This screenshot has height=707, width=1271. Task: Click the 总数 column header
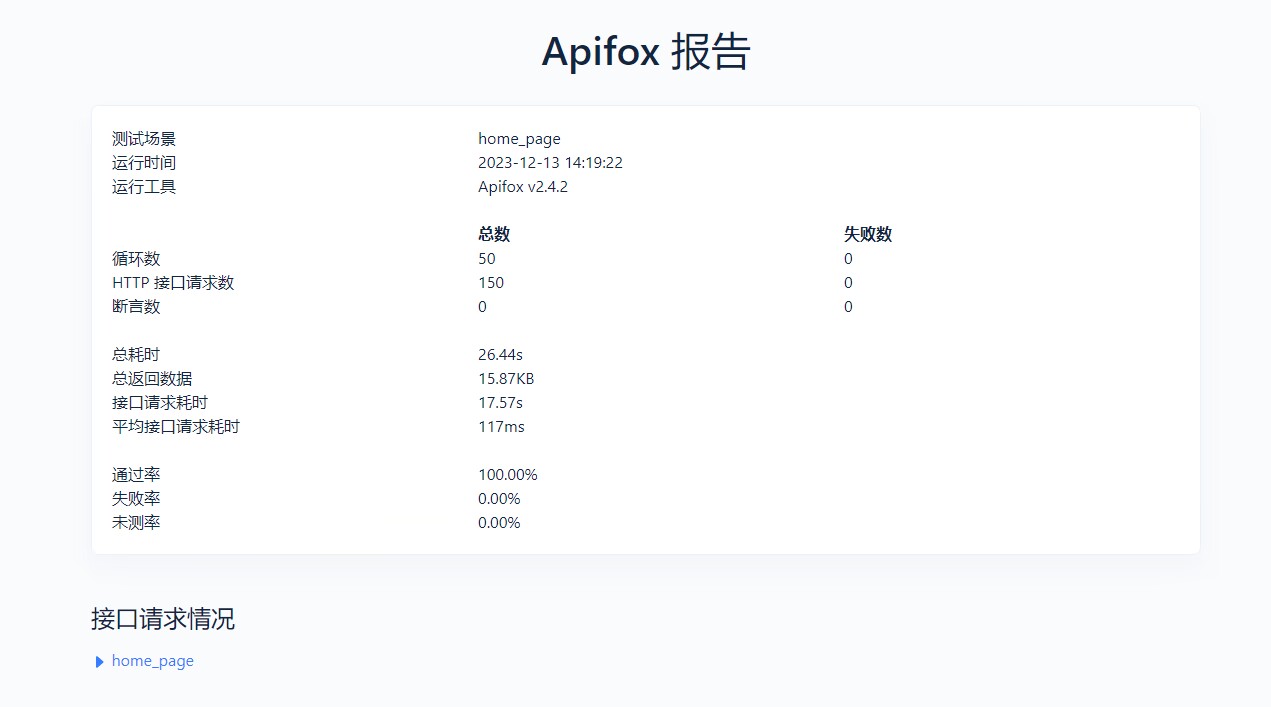coord(494,234)
